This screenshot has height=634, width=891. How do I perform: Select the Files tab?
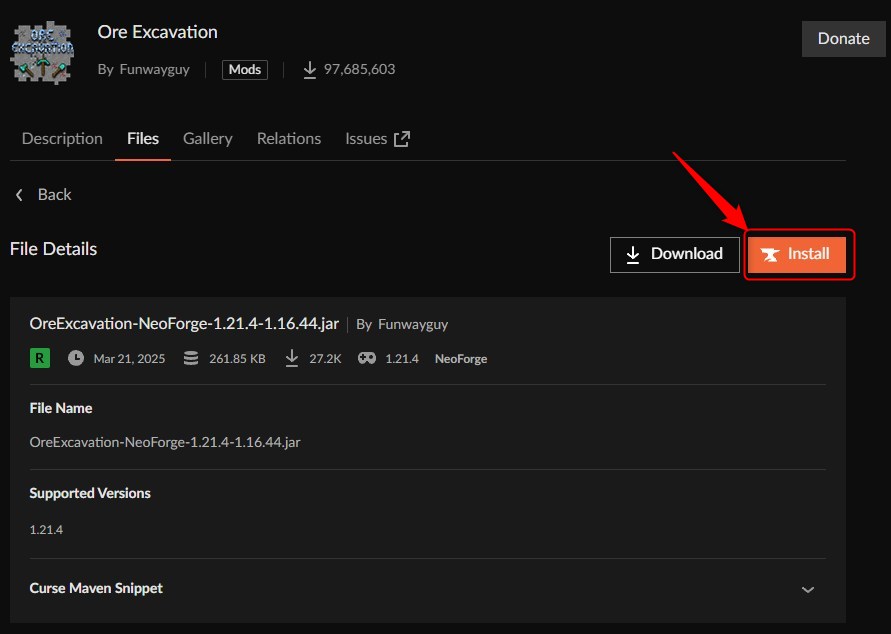point(143,139)
